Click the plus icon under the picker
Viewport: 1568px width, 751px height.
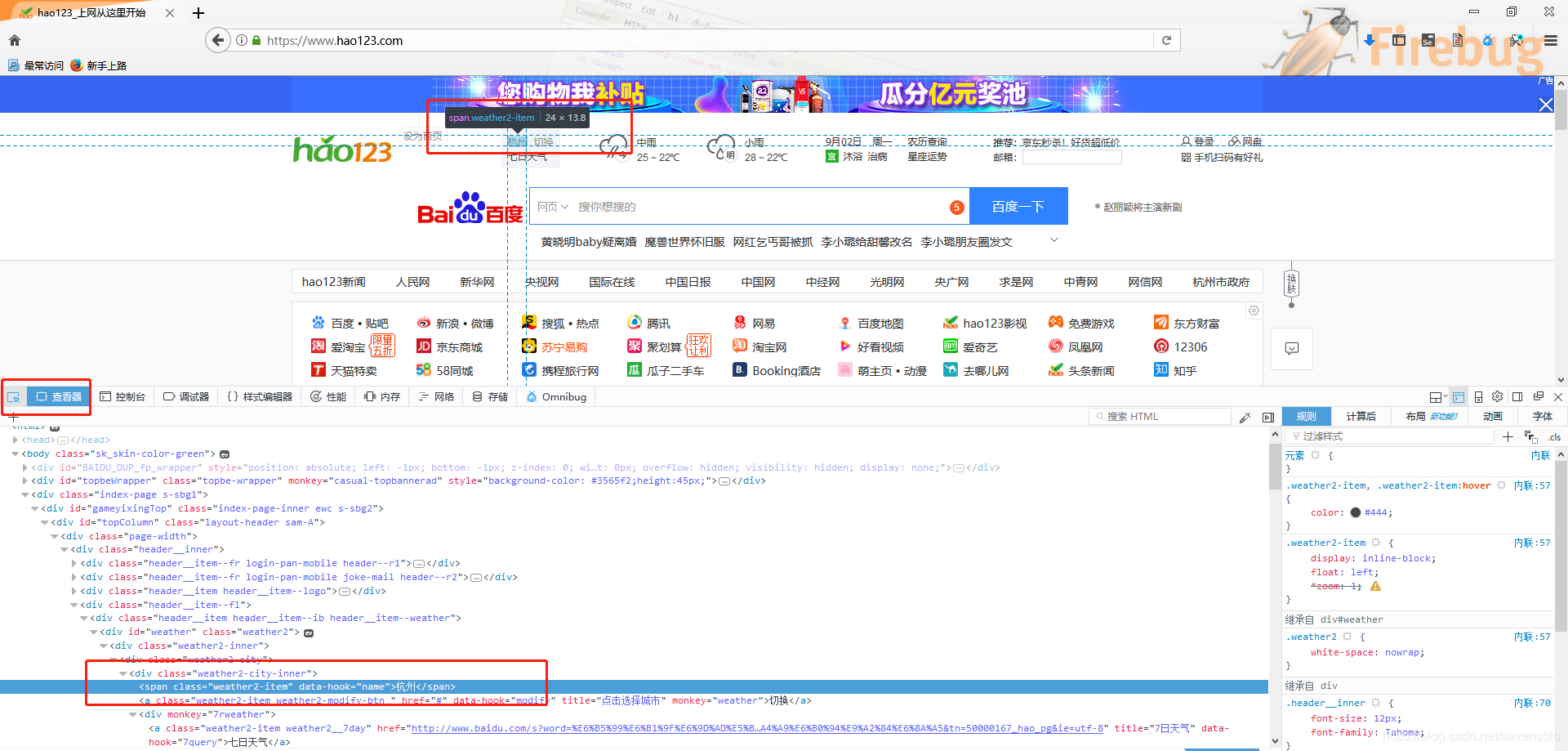pos(13,417)
